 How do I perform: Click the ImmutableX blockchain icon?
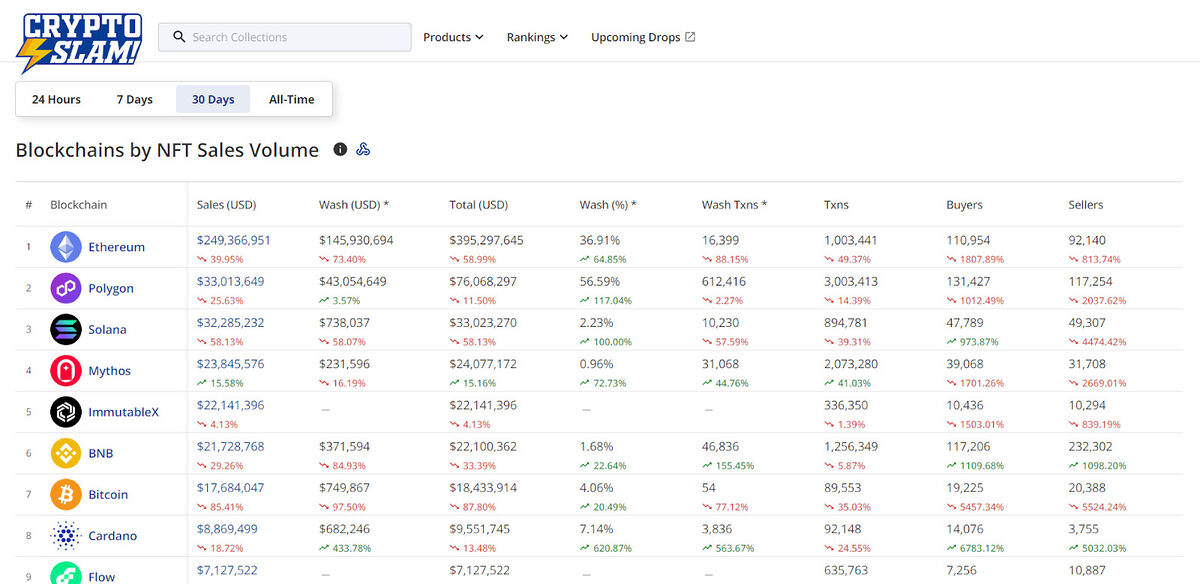(x=66, y=412)
